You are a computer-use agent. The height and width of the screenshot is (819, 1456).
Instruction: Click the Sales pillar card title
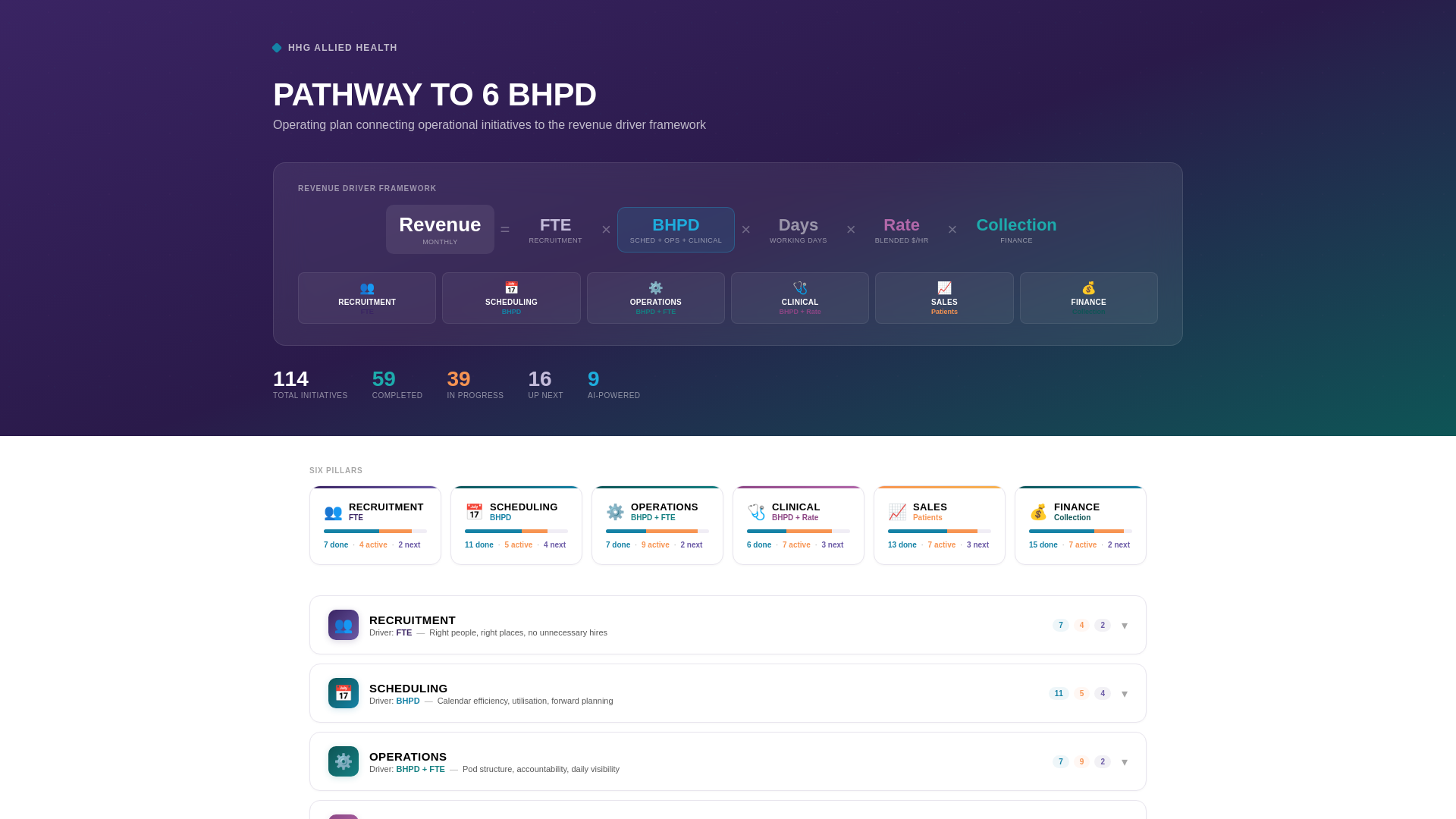pyautogui.click(x=930, y=507)
